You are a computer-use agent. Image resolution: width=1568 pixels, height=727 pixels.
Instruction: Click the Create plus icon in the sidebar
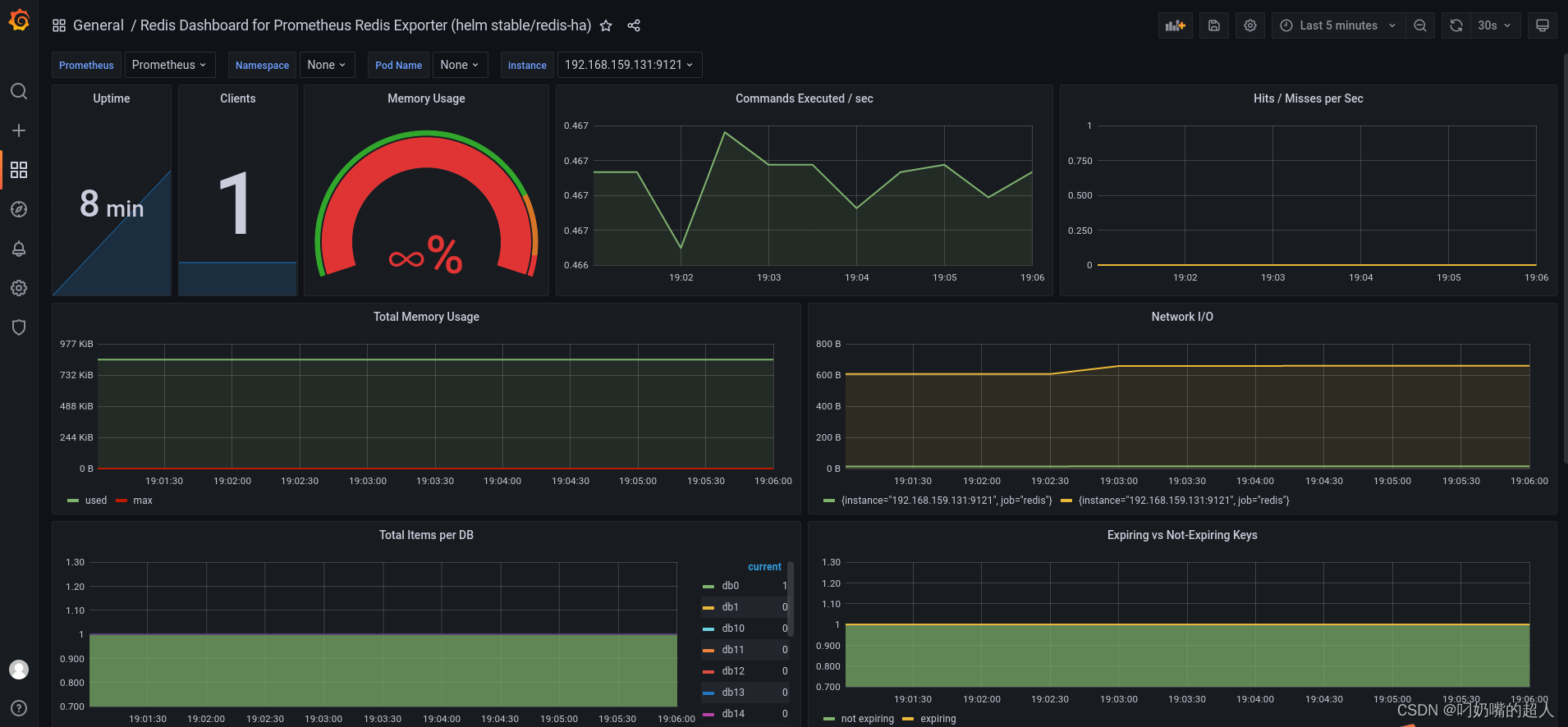click(19, 130)
